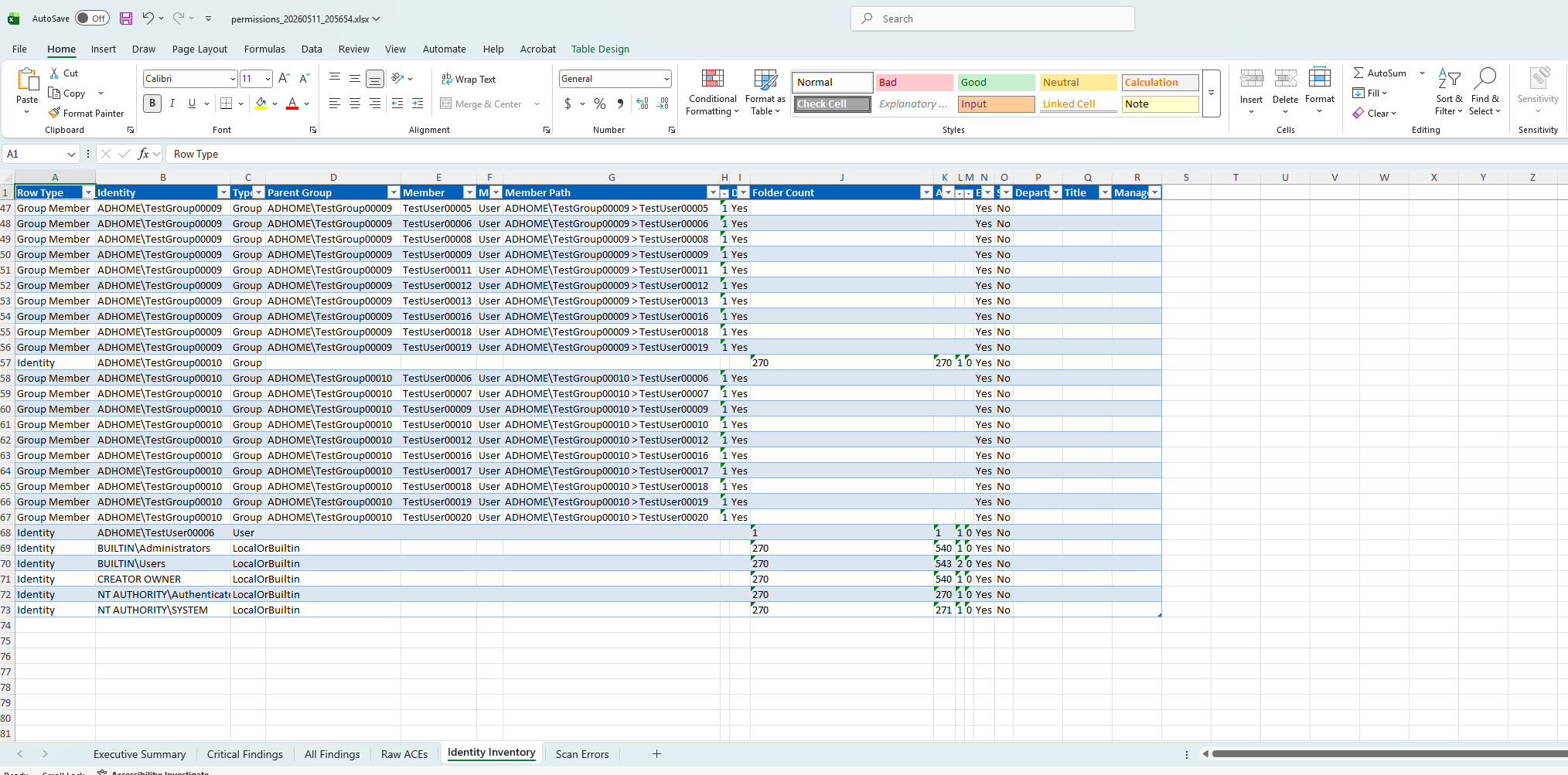Click the Undo arrow icon
Image resolution: width=1568 pixels, height=775 pixels.
click(x=148, y=18)
